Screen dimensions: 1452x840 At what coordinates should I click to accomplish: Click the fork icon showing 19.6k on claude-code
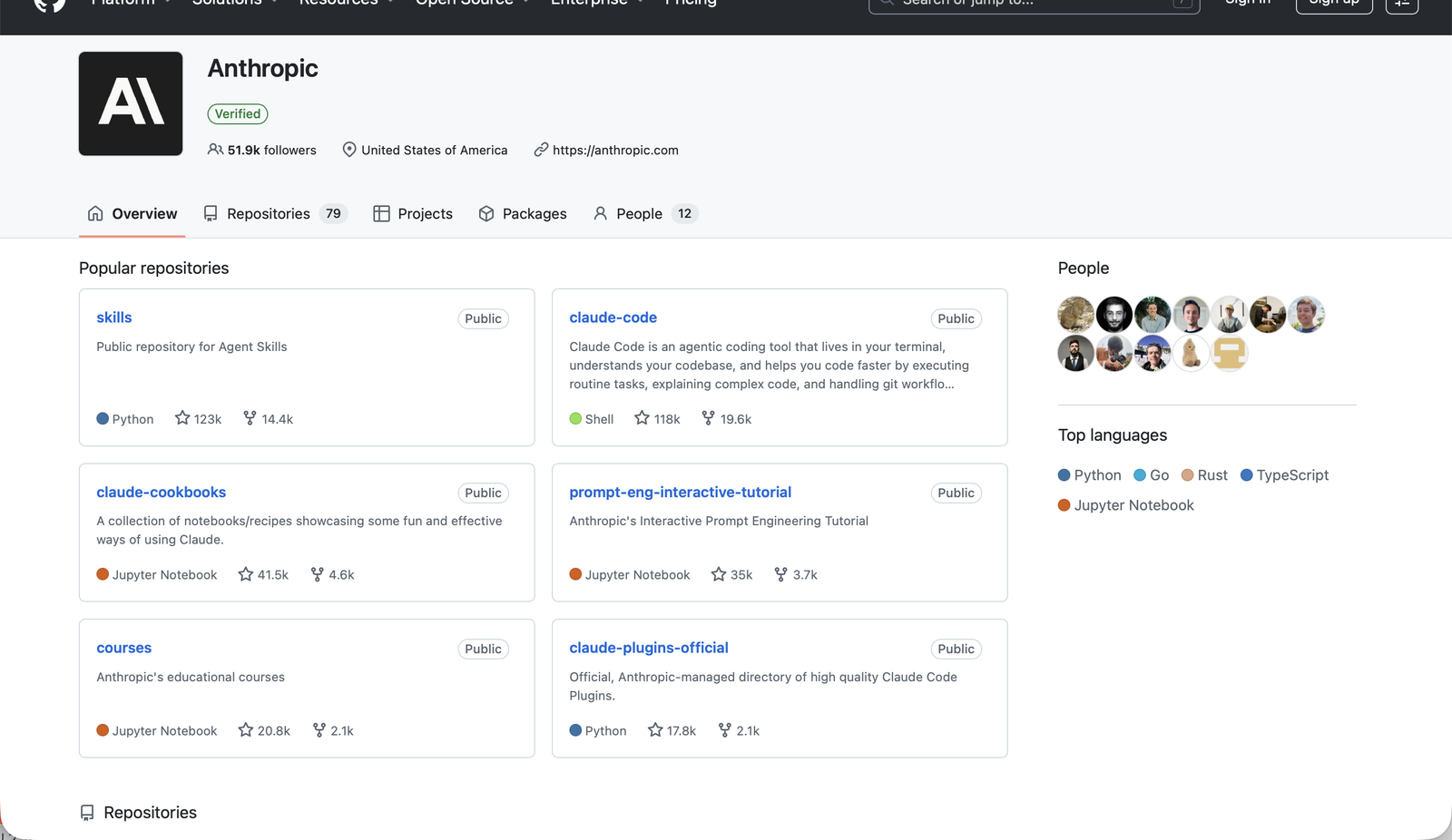click(x=707, y=418)
